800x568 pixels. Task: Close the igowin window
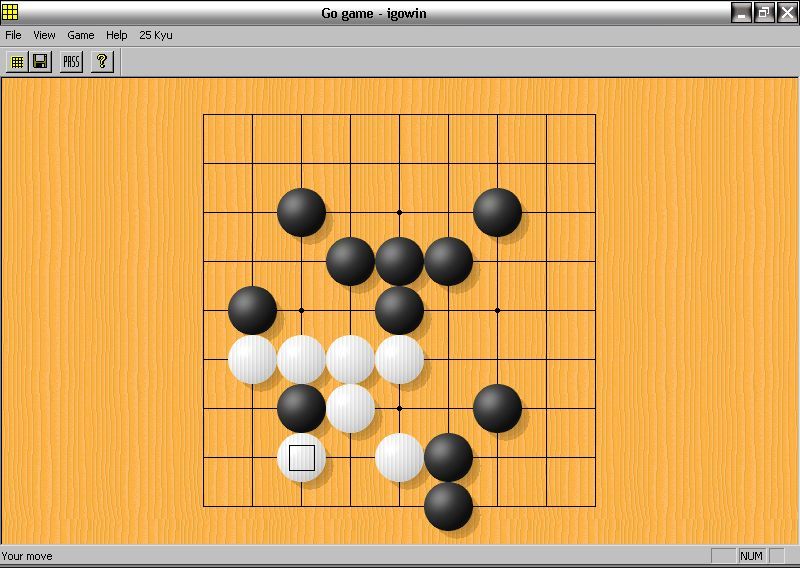pyautogui.click(x=787, y=12)
